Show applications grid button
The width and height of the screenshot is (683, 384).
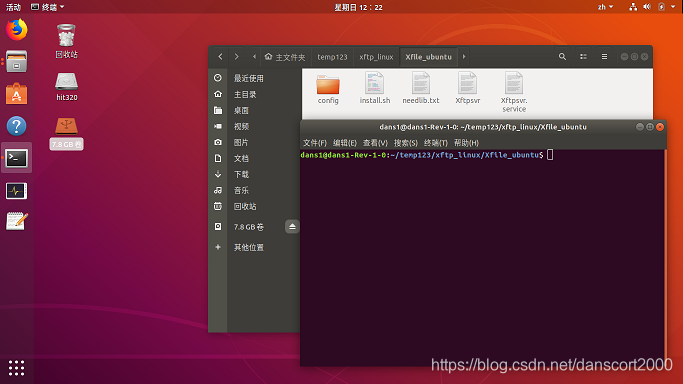(17, 368)
